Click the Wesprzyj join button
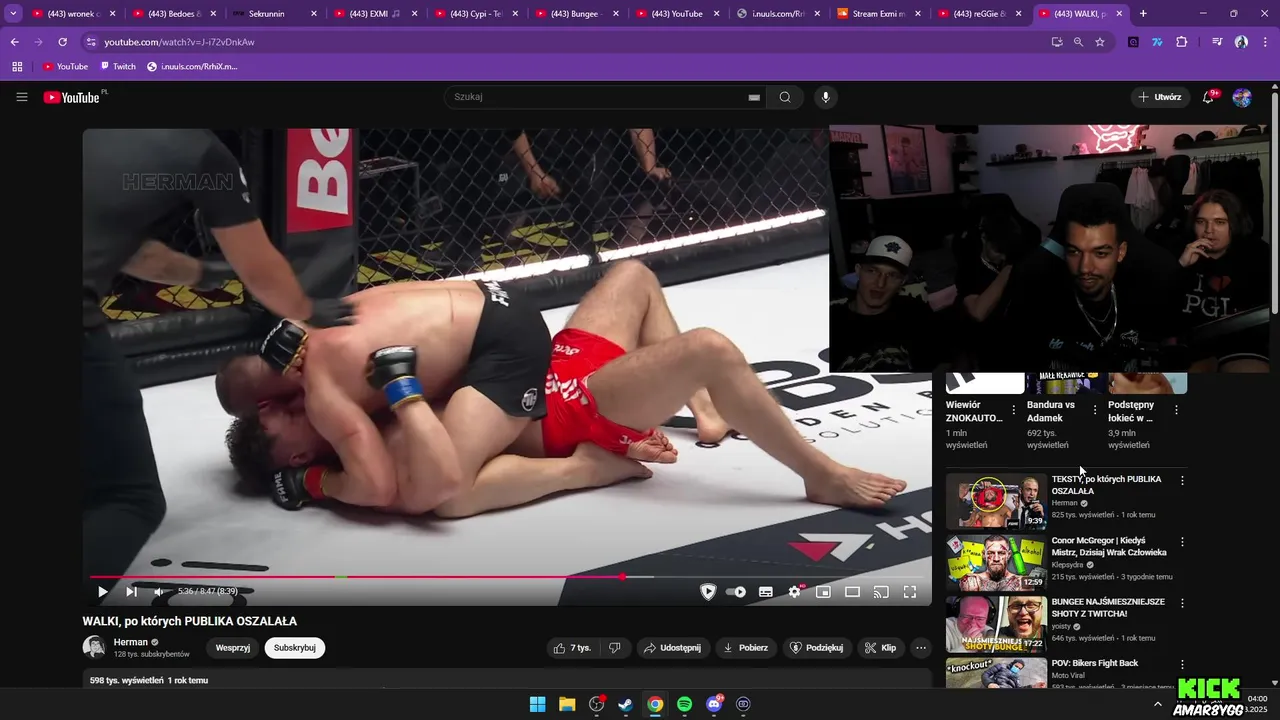1280x720 pixels. coord(233,648)
